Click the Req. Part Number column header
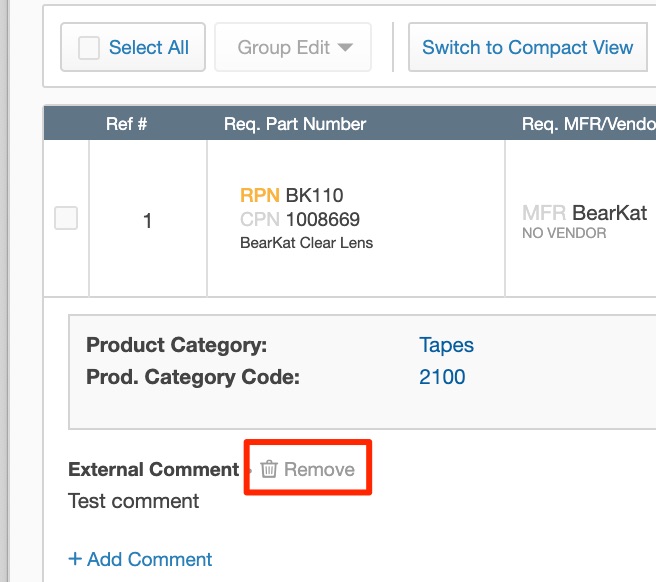656x582 pixels. (x=295, y=124)
